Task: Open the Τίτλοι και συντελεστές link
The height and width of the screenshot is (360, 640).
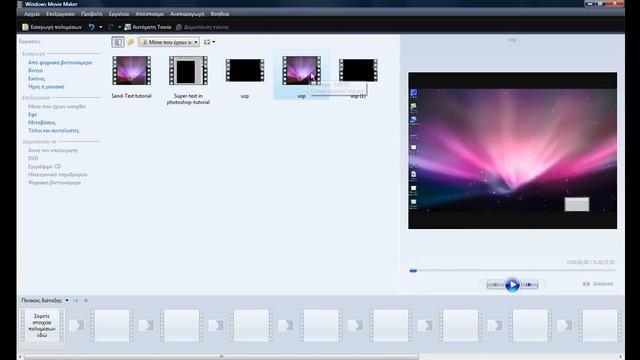Action: pos(53,131)
